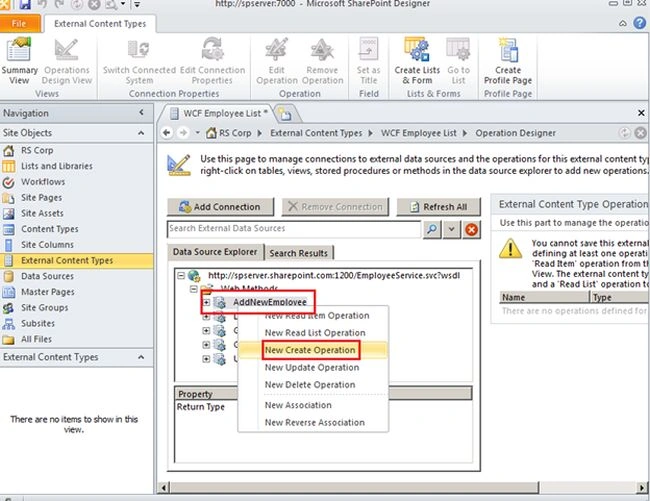This screenshot has height=501, width=650.
Task: Choose New Update Operation
Action: (312, 368)
